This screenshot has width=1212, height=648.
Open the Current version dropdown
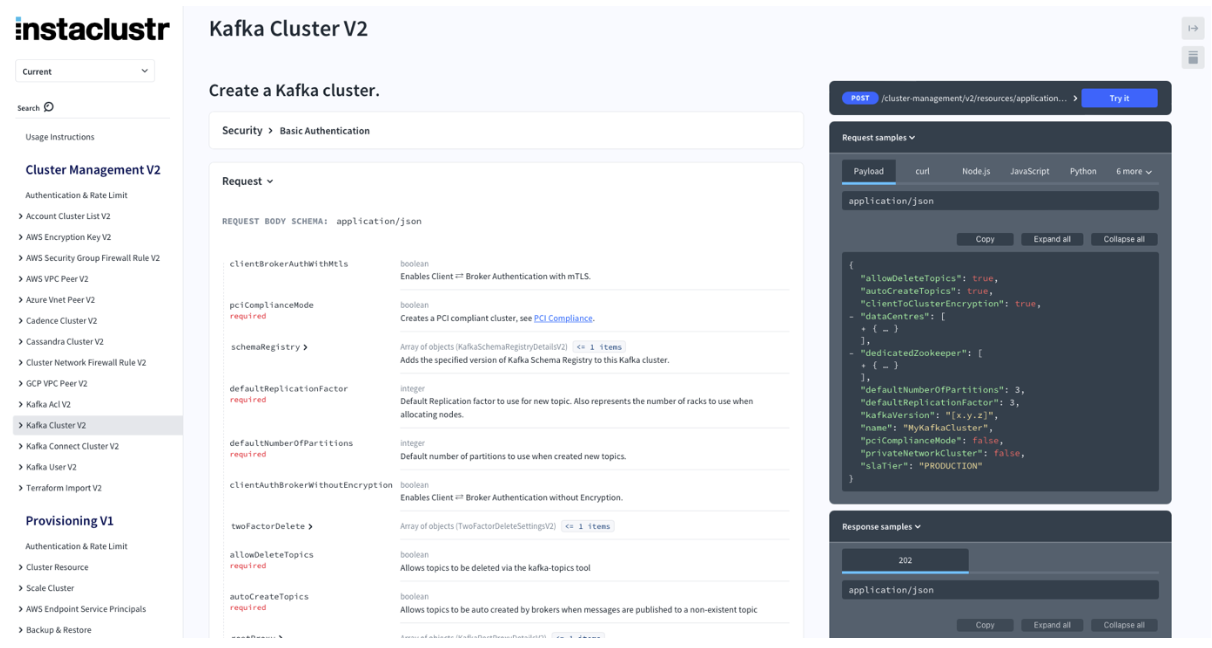(x=85, y=71)
